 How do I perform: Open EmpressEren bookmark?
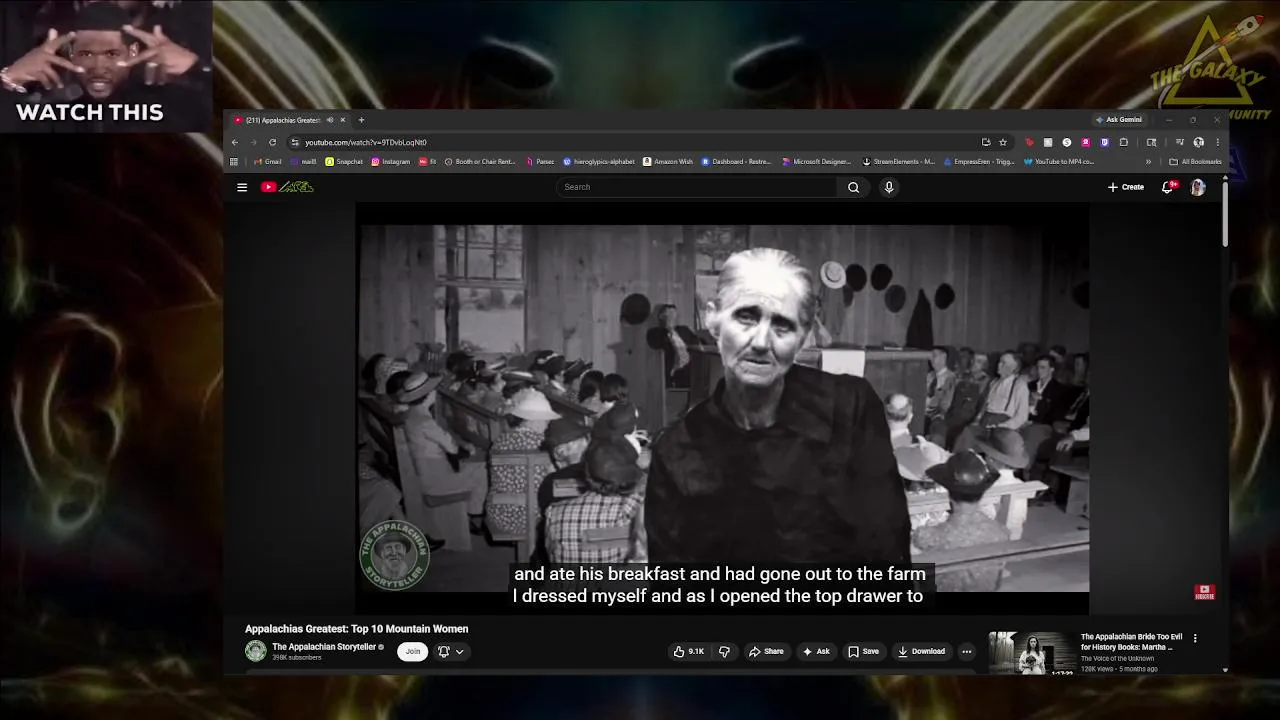coord(979,161)
